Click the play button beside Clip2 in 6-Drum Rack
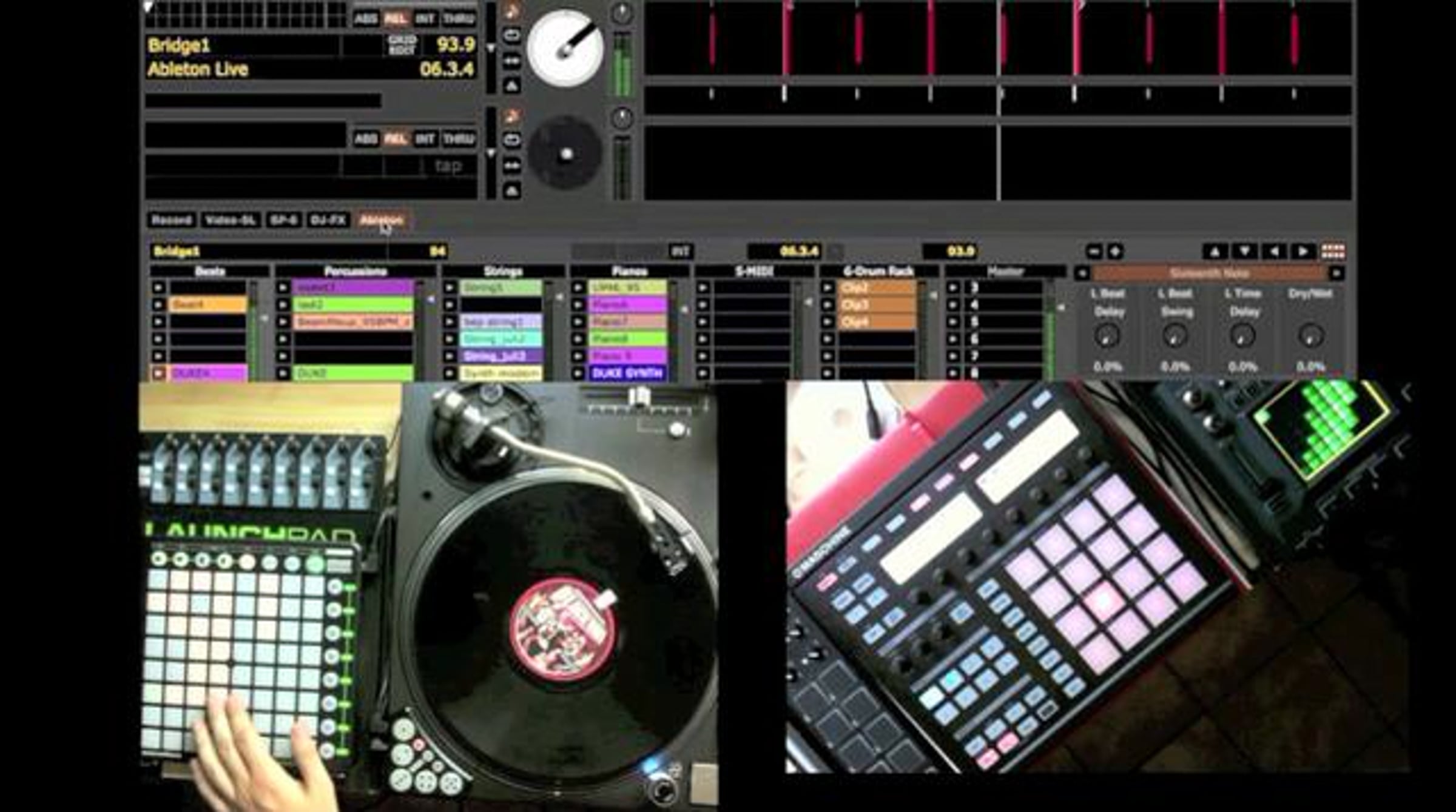1456x812 pixels. coord(827,287)
